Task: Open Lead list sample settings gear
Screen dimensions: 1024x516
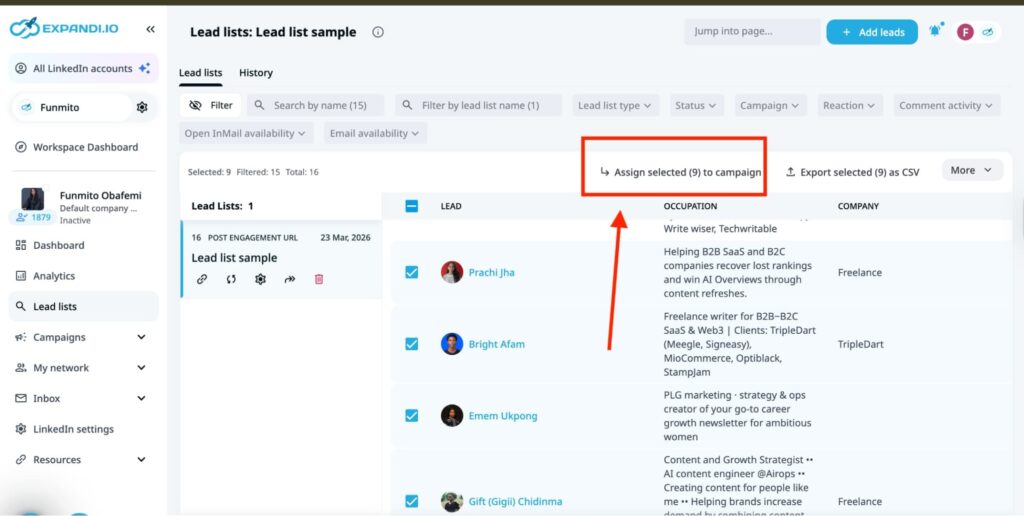Action: (x=261, y=279)
